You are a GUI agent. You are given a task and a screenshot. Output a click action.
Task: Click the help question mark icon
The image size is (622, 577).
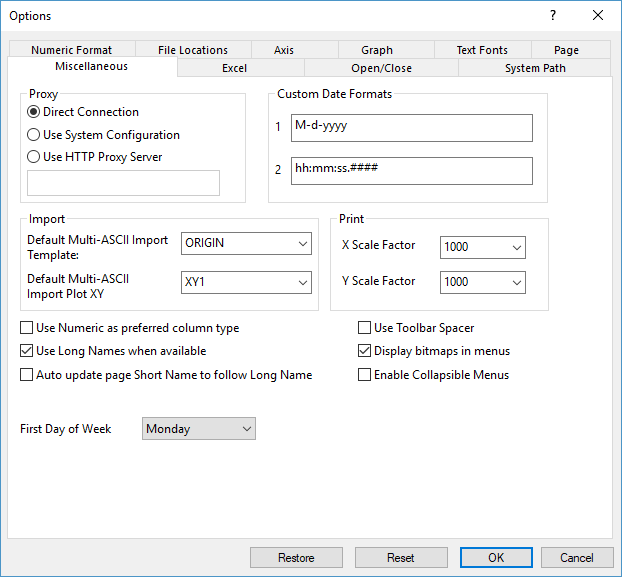coord(553,15)
